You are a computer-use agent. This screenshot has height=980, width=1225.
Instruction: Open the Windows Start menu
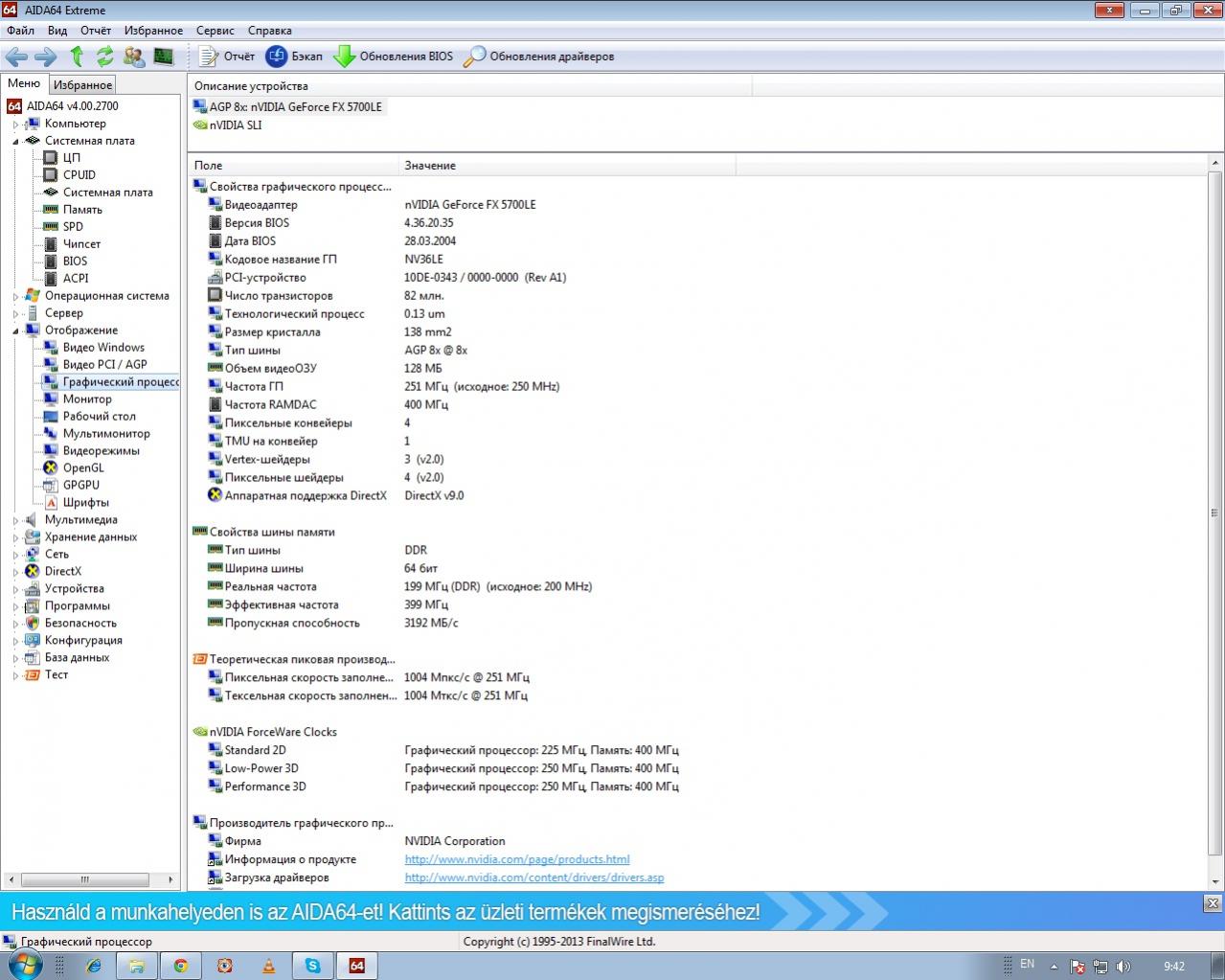(x=24, y=965)
